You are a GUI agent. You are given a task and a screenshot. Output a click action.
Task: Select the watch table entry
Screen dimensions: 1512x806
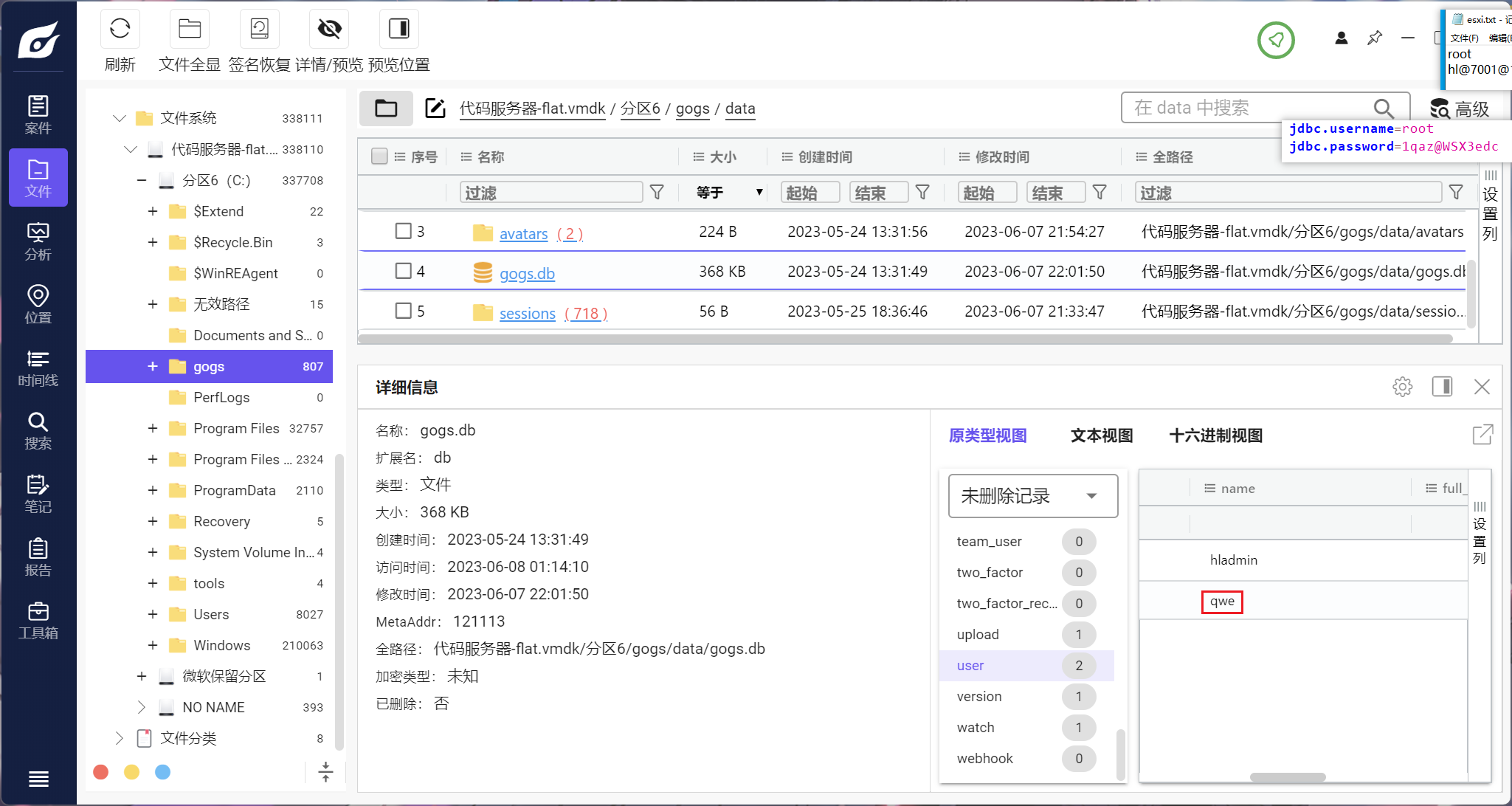click(x=1026, y=728)
